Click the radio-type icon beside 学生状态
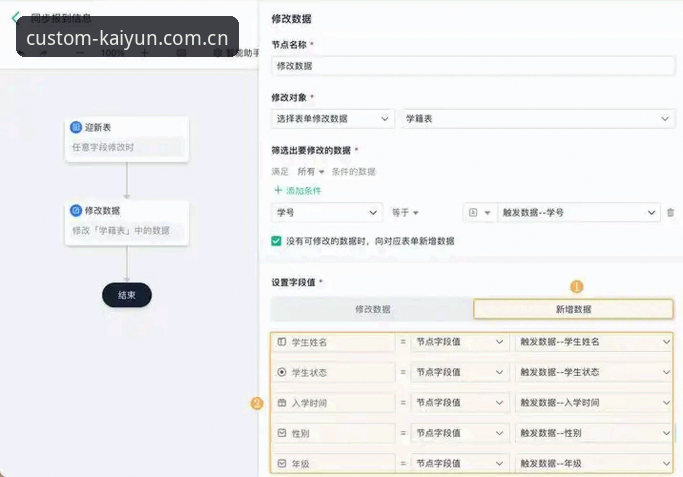The image size is (683, 477). coord(282,372)
